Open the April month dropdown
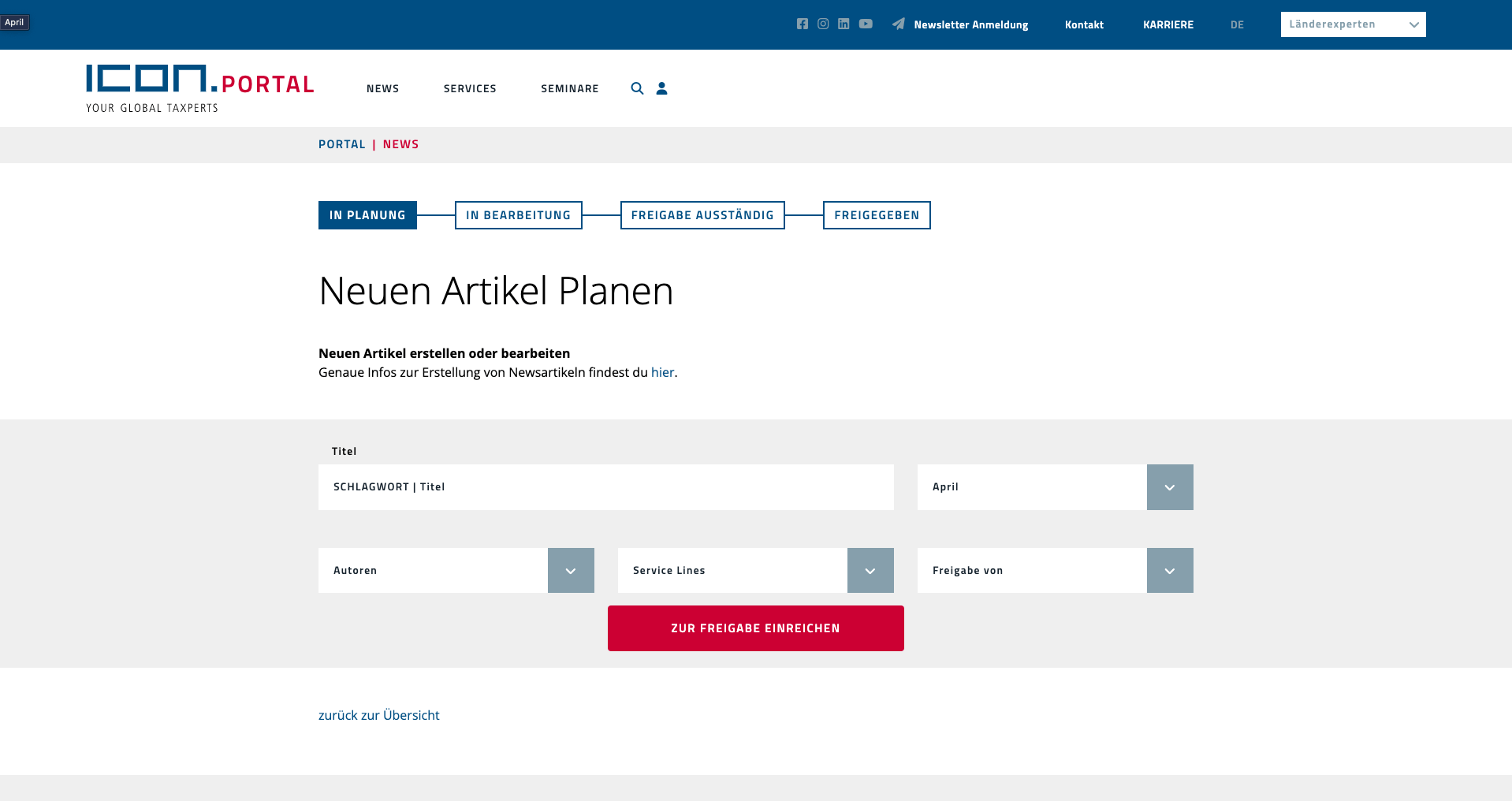 (1055, 487)
